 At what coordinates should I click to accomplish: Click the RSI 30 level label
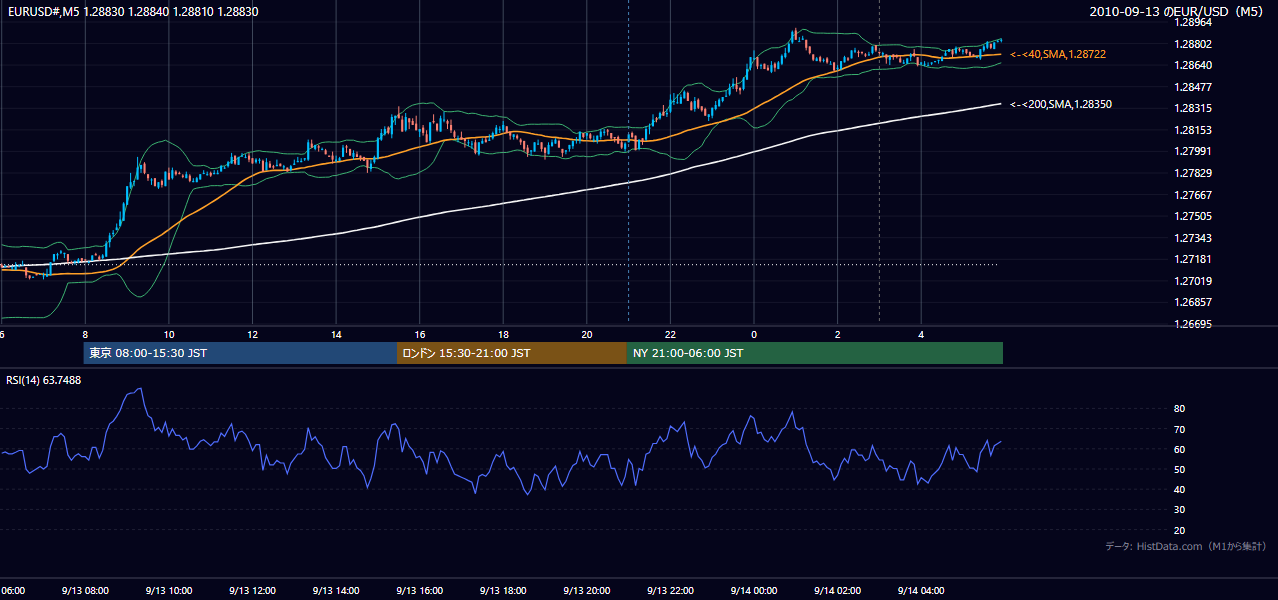point(1180,509)
